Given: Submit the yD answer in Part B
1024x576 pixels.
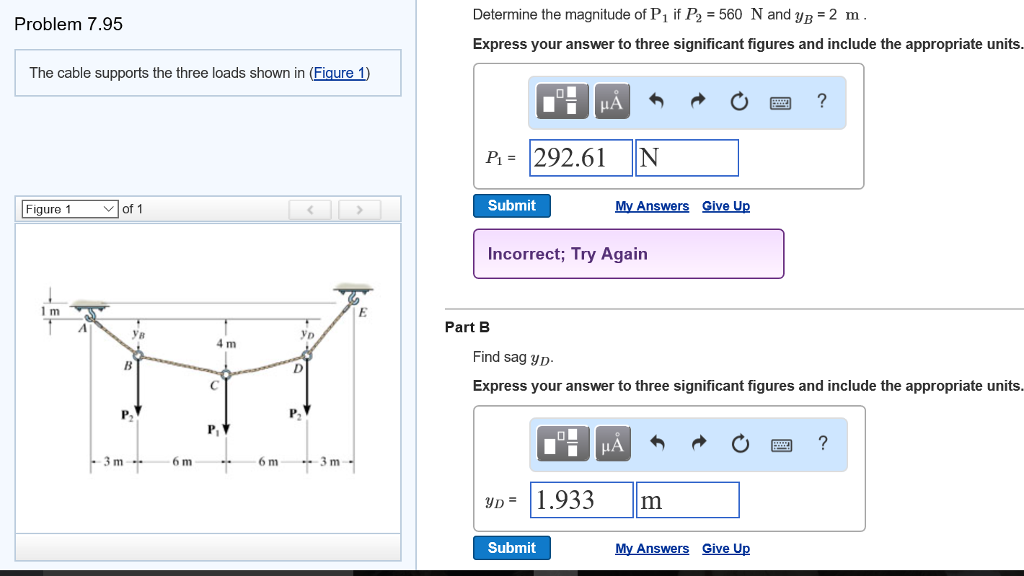Looking at the screenshot, I should 511,547.
